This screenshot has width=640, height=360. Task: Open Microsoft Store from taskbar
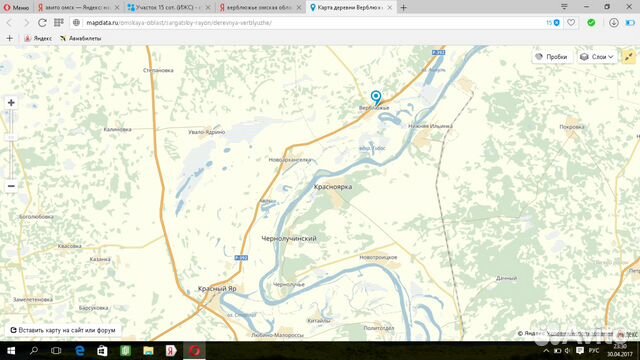click(102, 351)
